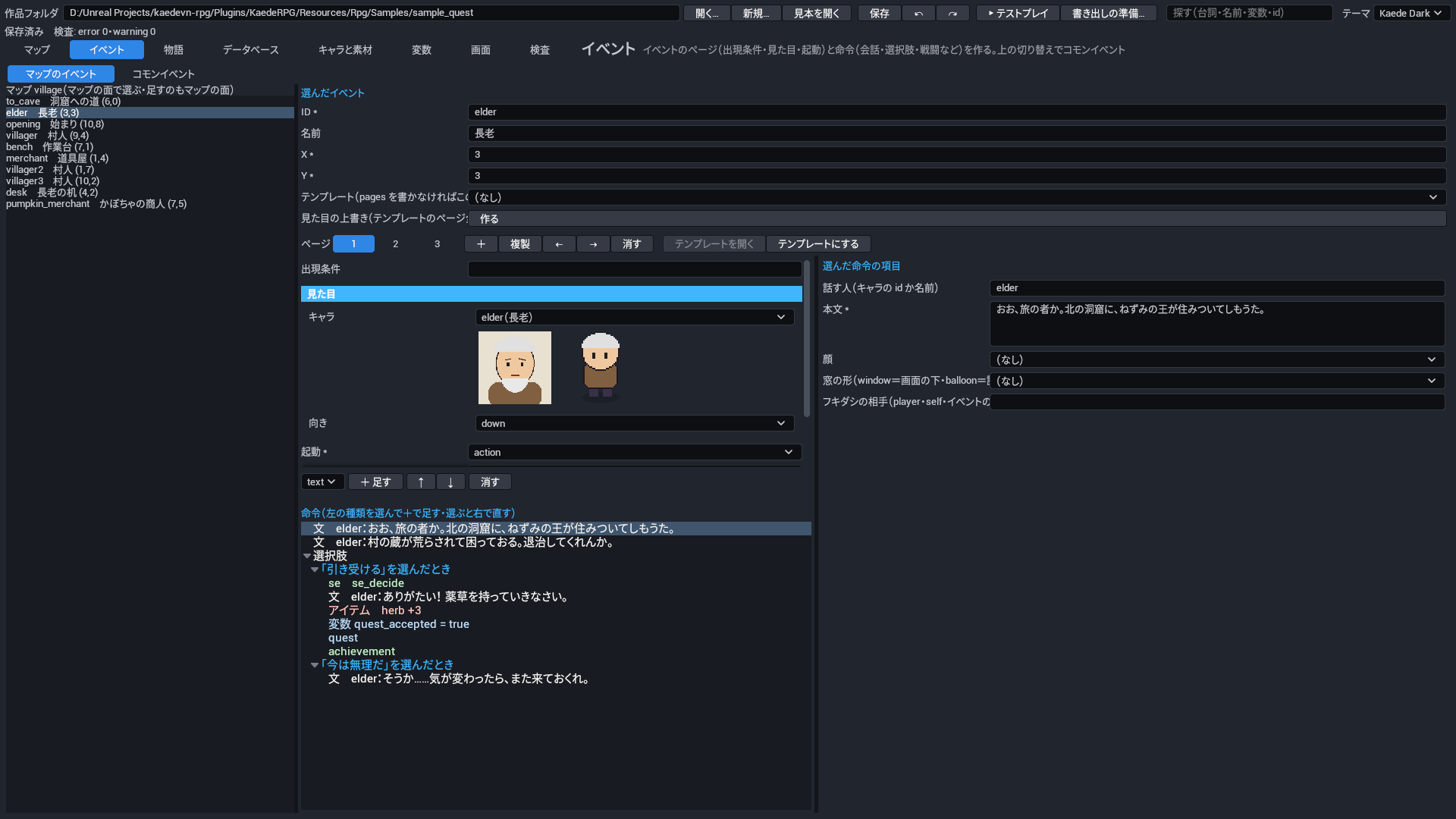1456x819 pixels.
Task: Open the text command type dropdown
Action: point(322,482)
